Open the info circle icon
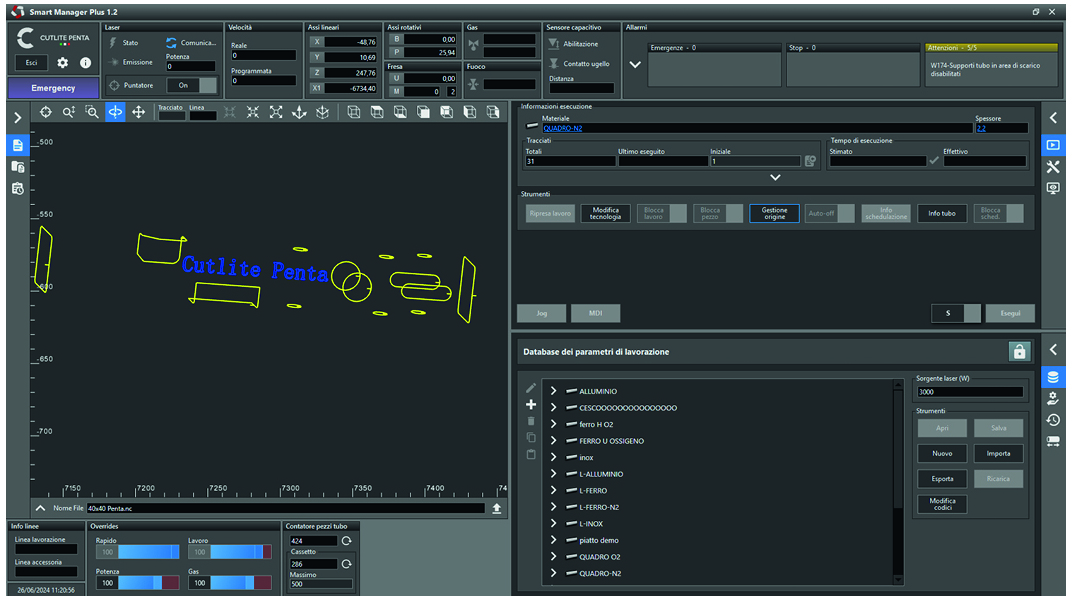Viewport: 1072px width, 596px height. (85, 63)
